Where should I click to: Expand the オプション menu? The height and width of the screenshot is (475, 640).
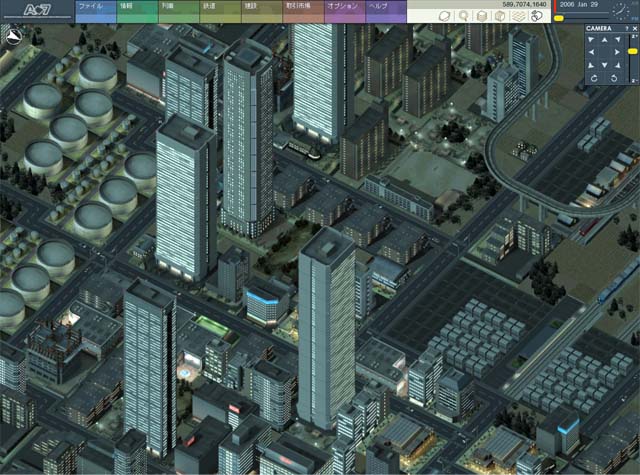[x=342, y=6]
